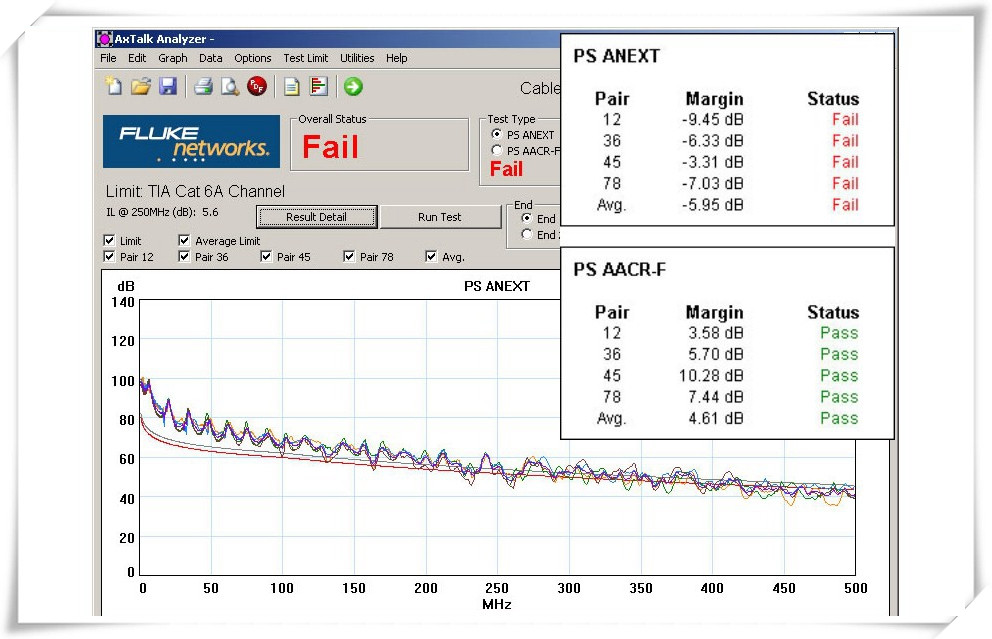The height and width of the screenshot is (639, 992).
Task: Click the -5.95 dB average margin
Action: [712, 205]
